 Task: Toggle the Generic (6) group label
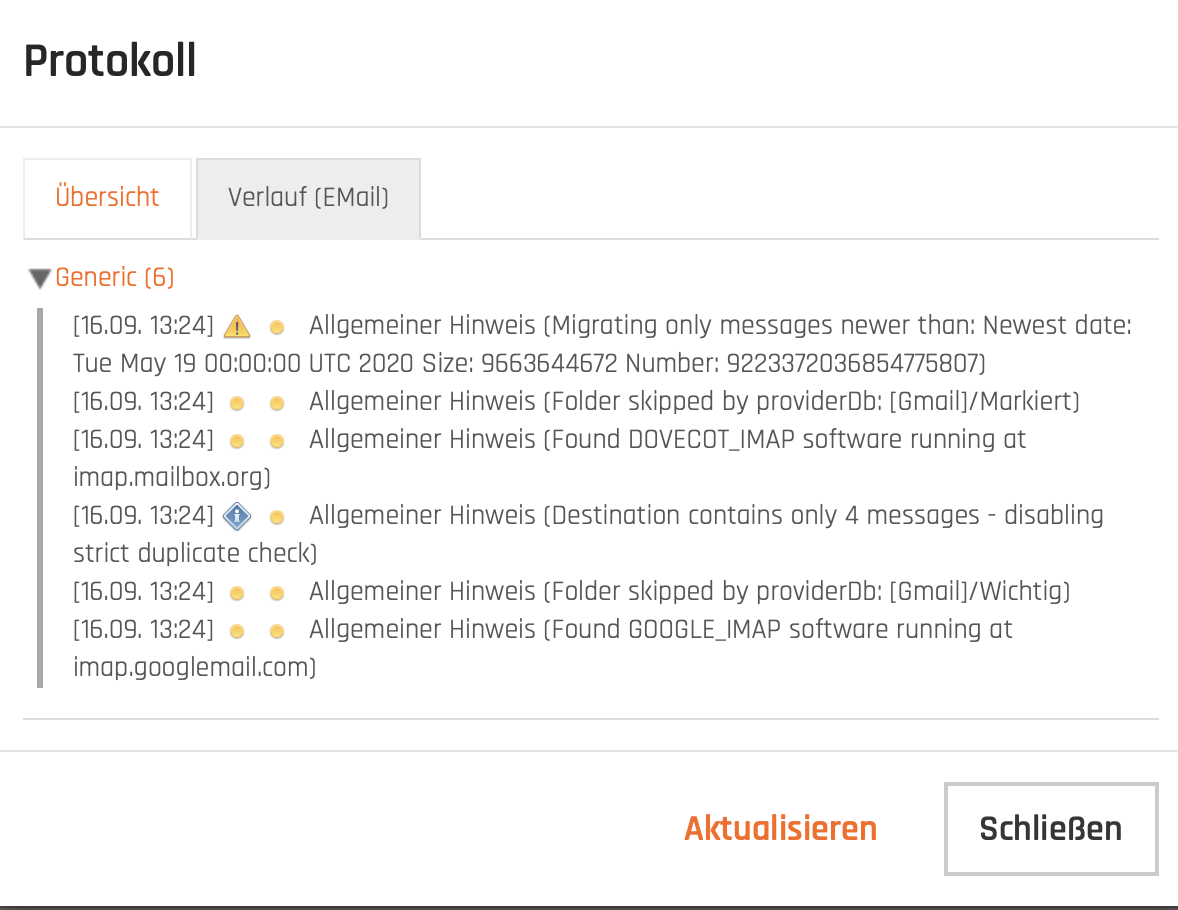(115, 277)
